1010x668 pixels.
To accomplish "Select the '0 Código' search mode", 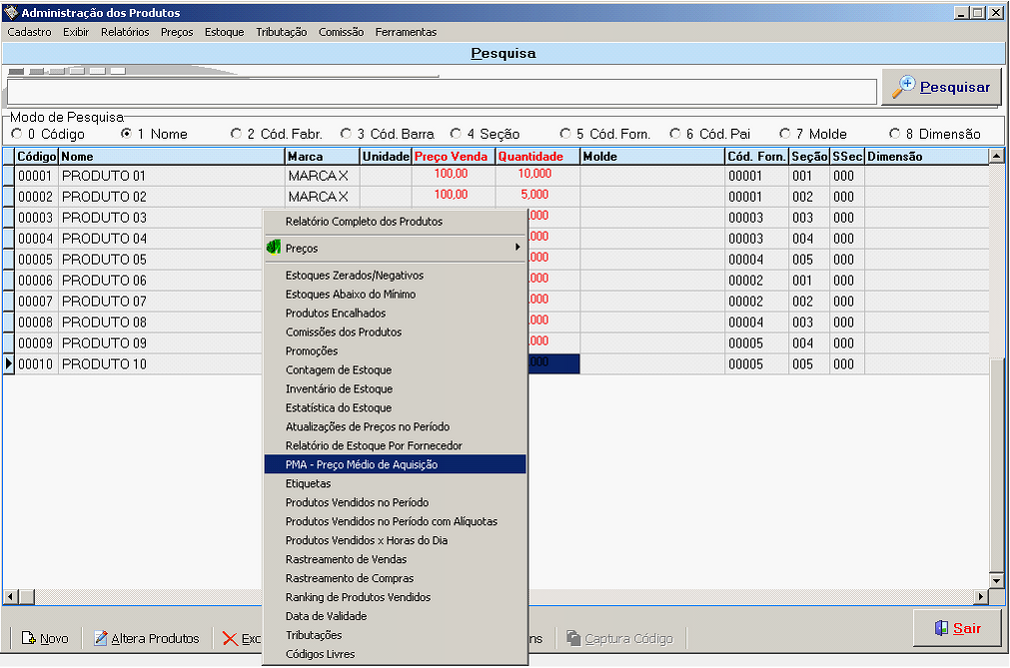I will click(16, 133).
